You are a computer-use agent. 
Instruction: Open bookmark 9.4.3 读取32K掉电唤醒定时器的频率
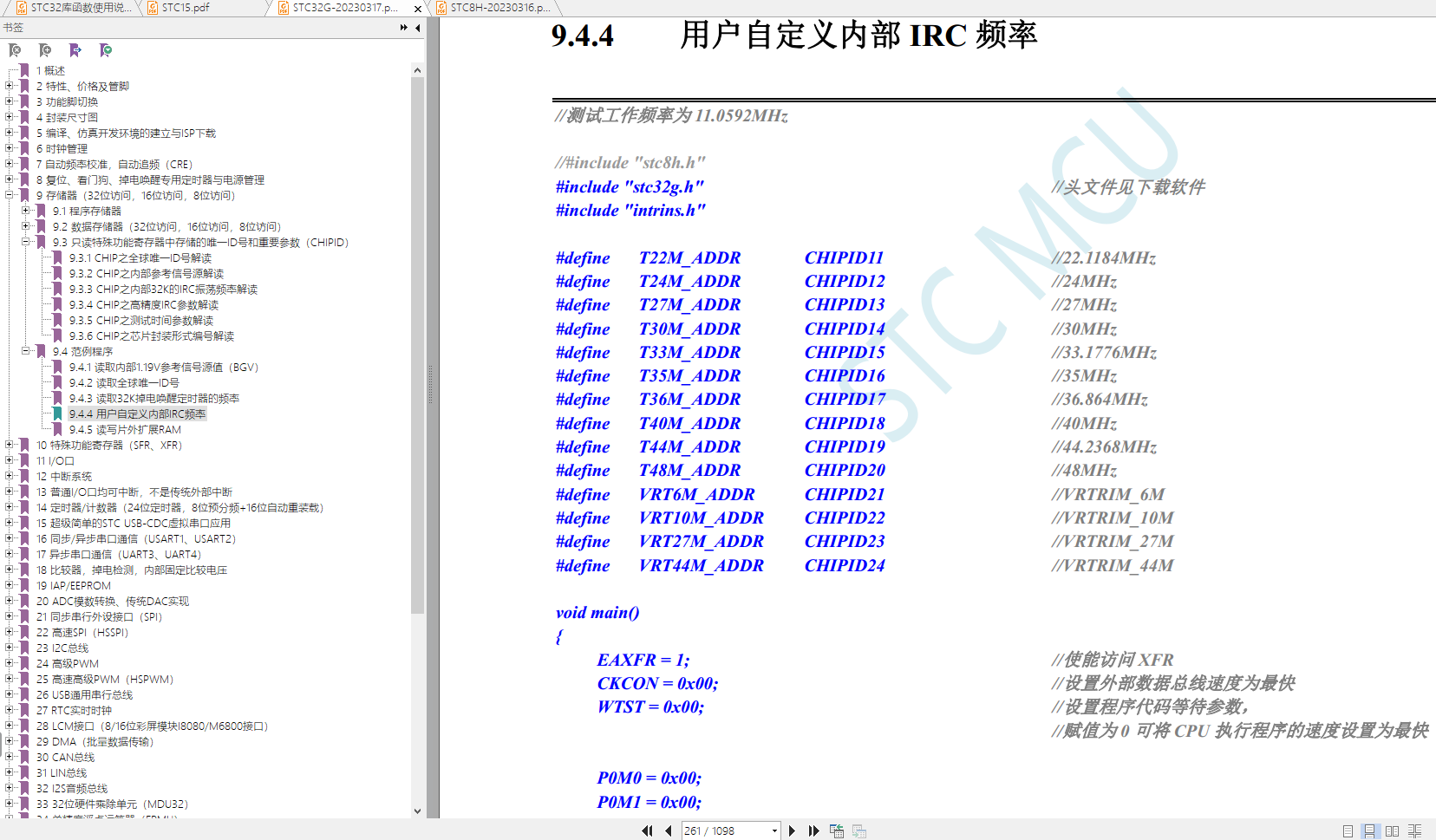(x=154, y=398)
